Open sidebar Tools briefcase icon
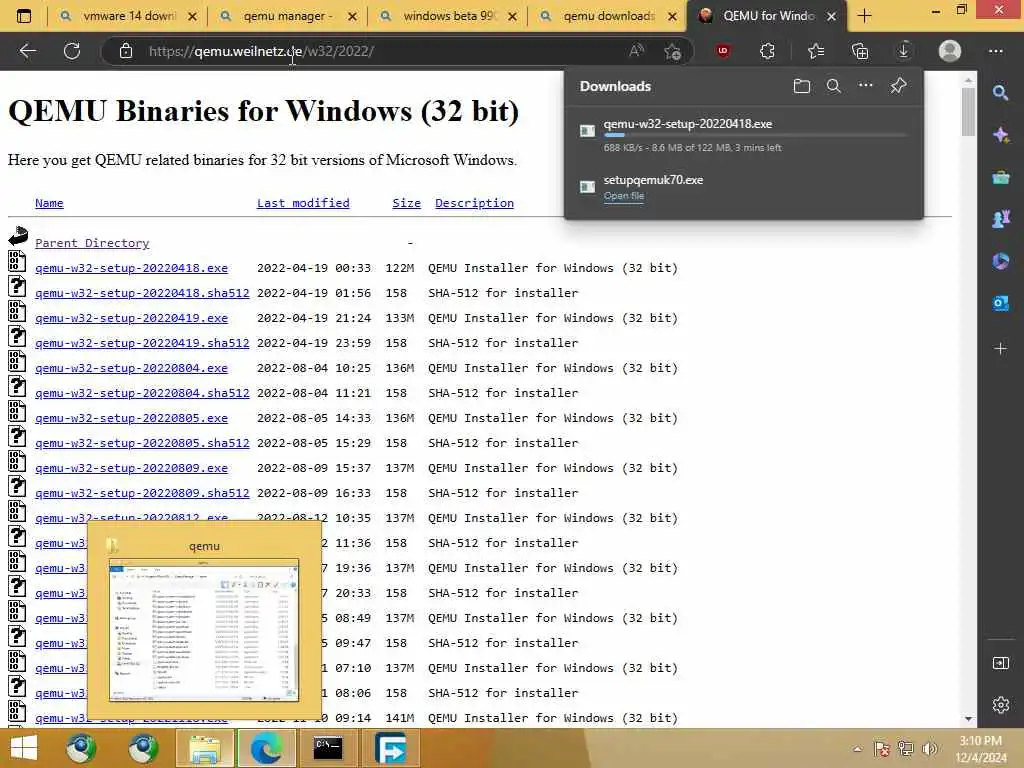The width and height of the screenshot is (1024, 768). (1000, 177)
